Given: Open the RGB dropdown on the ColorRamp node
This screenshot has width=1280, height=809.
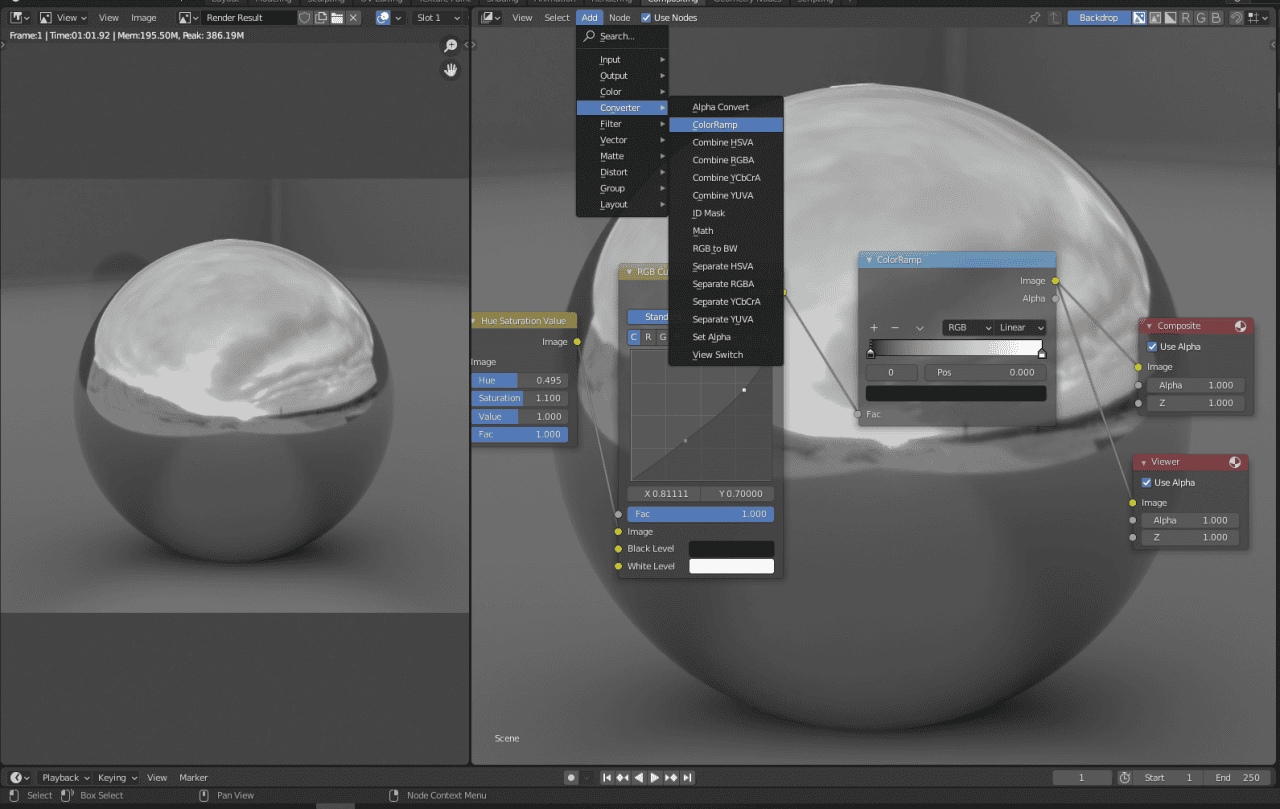Looking at the screenshot, I should pyautogui.click(x=966, y=327).
